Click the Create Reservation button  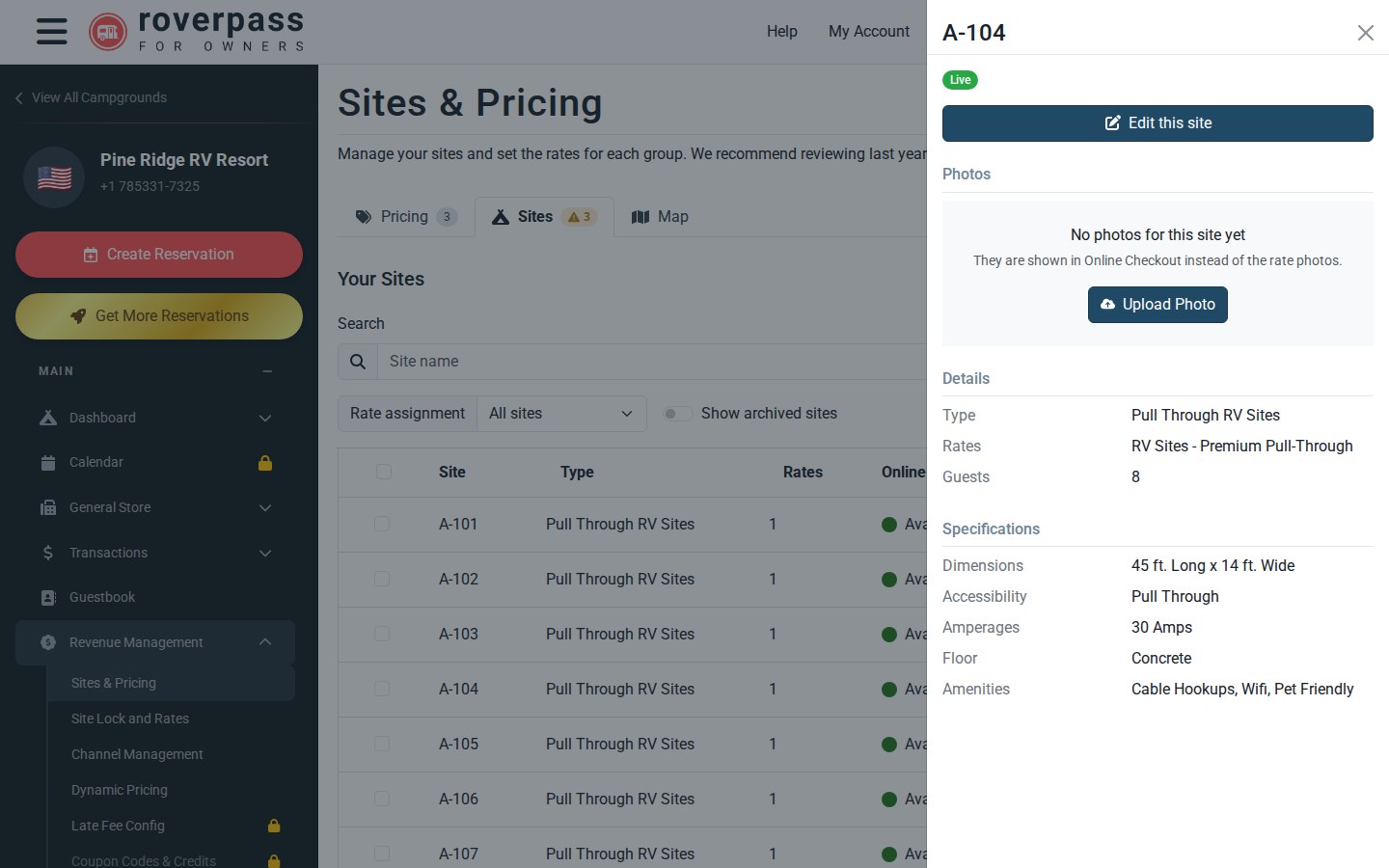(159, 255)
